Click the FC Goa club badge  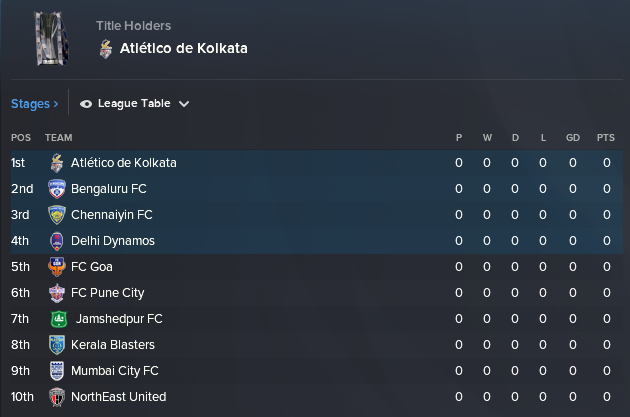57,267
